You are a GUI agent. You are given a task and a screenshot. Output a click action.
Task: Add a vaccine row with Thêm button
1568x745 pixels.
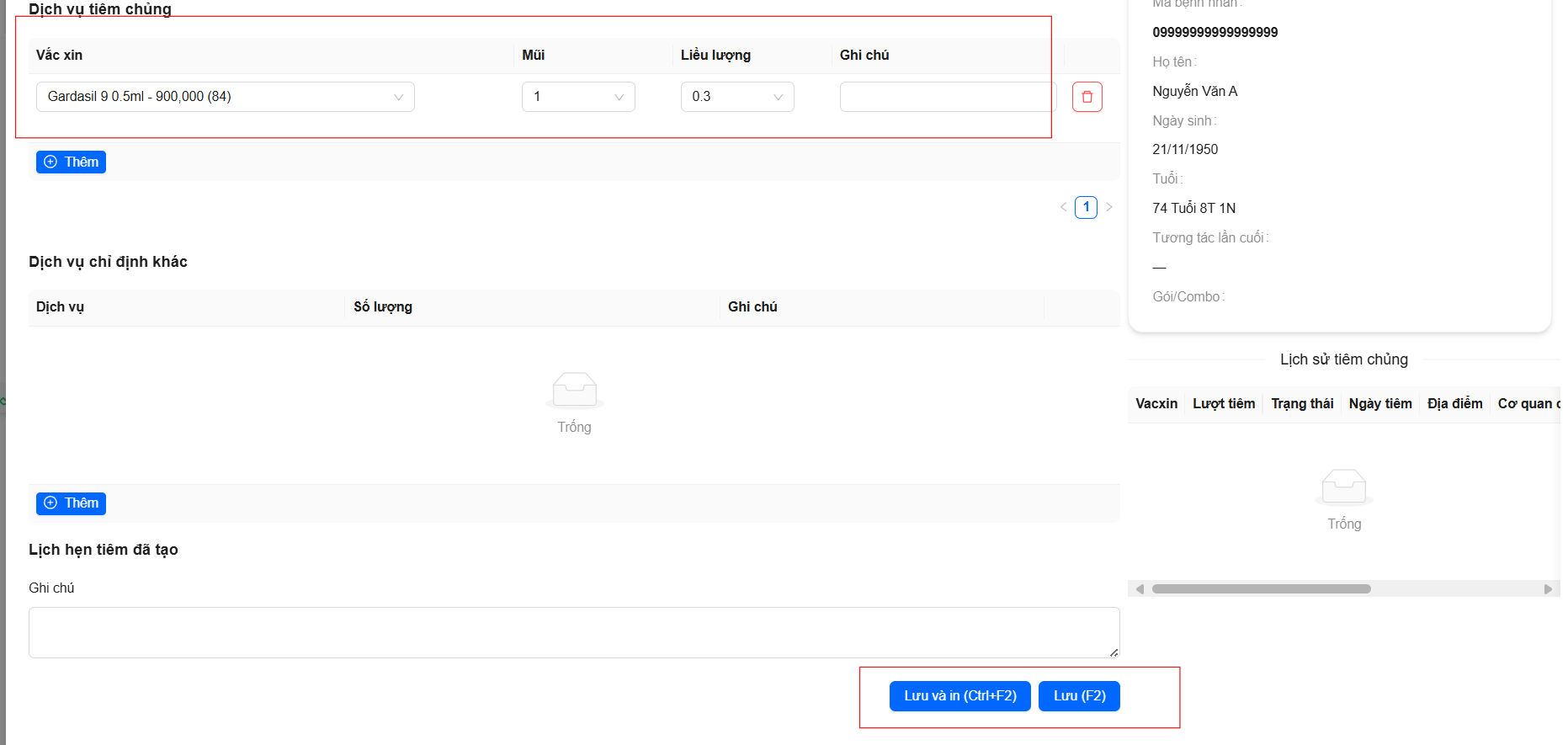[x=71, y=162]
